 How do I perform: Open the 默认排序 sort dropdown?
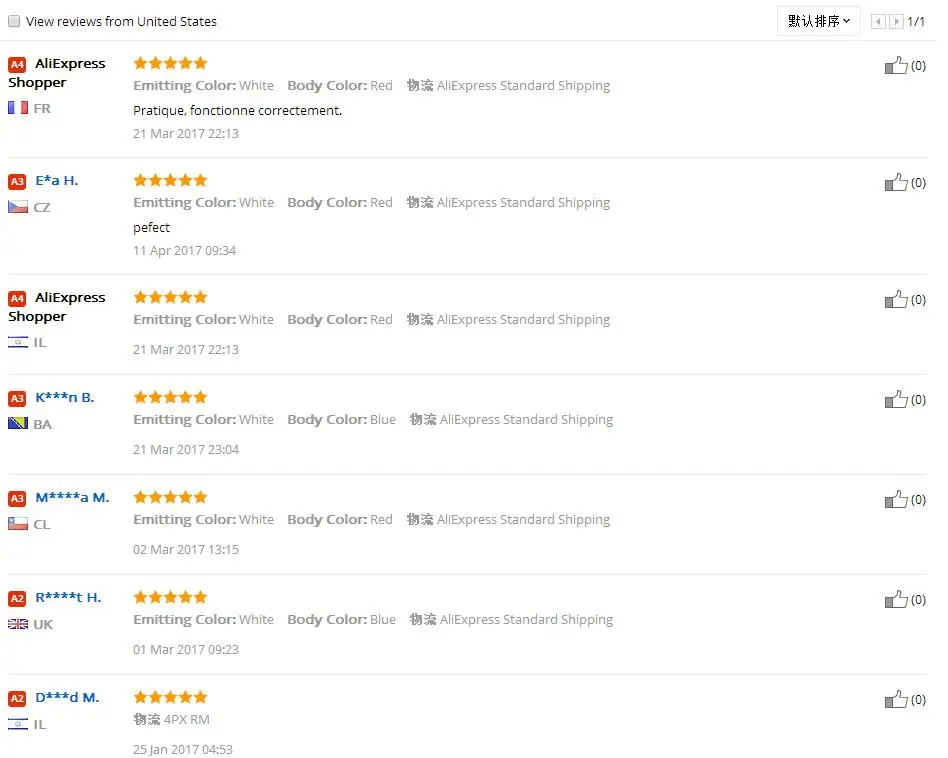point(818,21)
